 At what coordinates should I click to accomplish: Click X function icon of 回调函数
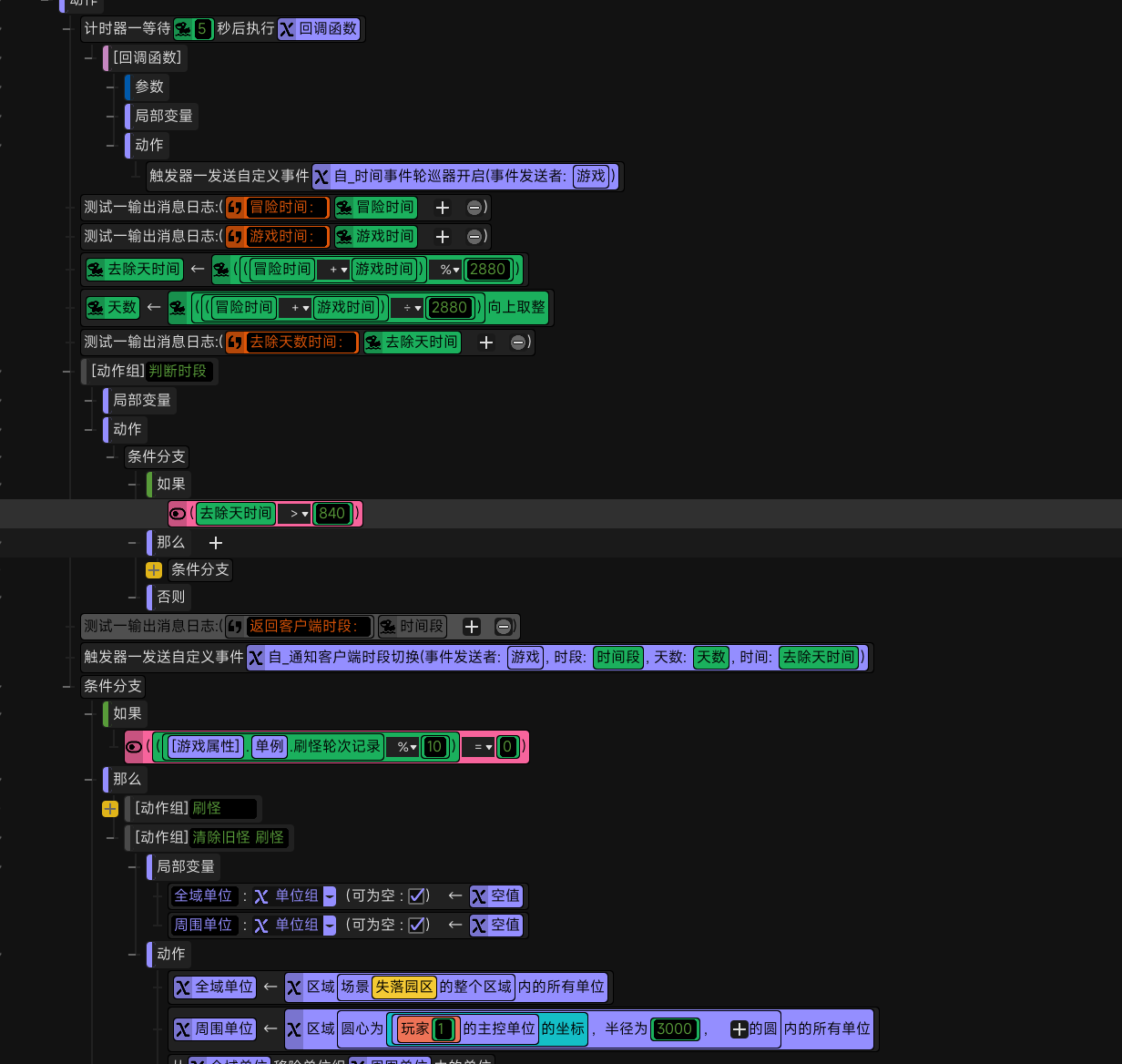pyautogui.click(x=287, y=29)
